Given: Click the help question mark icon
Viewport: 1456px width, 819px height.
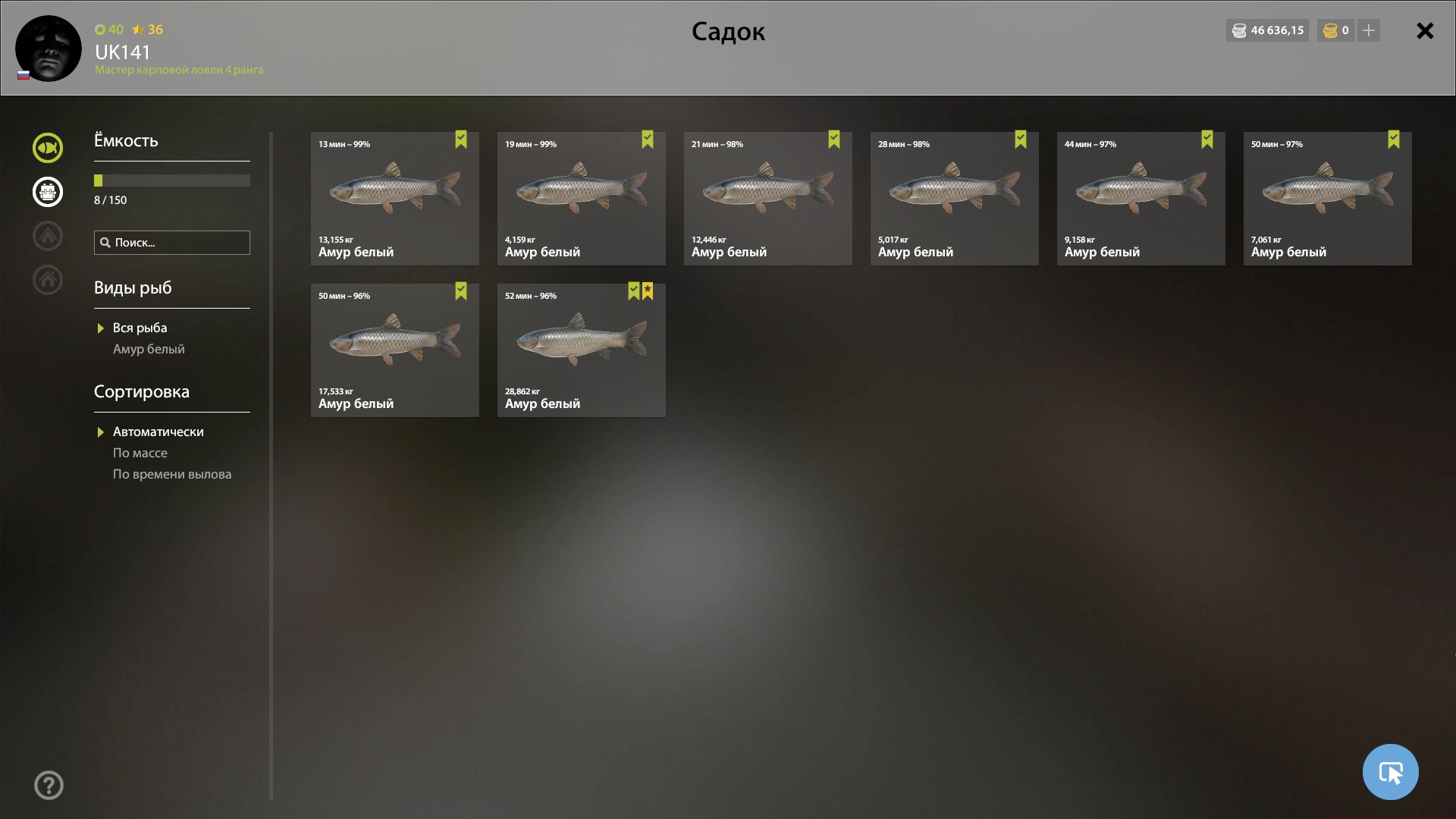Looking at the screenshot, I should click(x=49, y=785).
